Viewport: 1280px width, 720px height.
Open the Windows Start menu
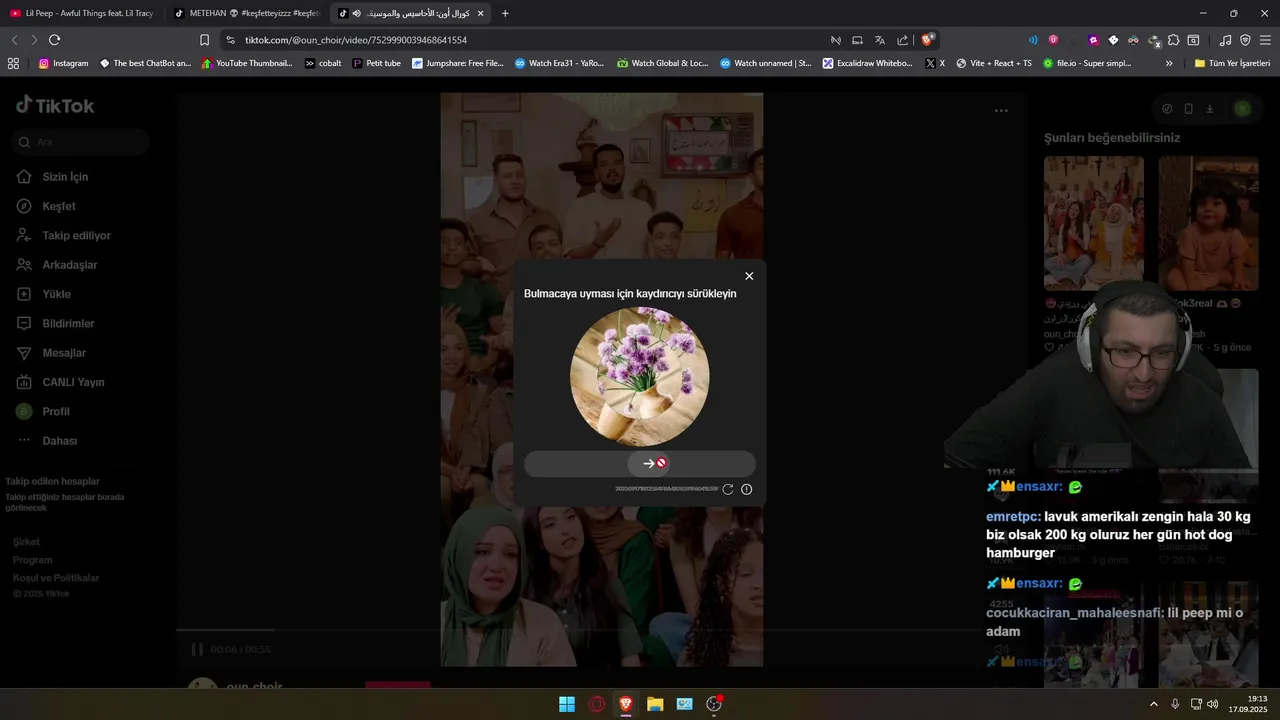[x=567, y=704]
